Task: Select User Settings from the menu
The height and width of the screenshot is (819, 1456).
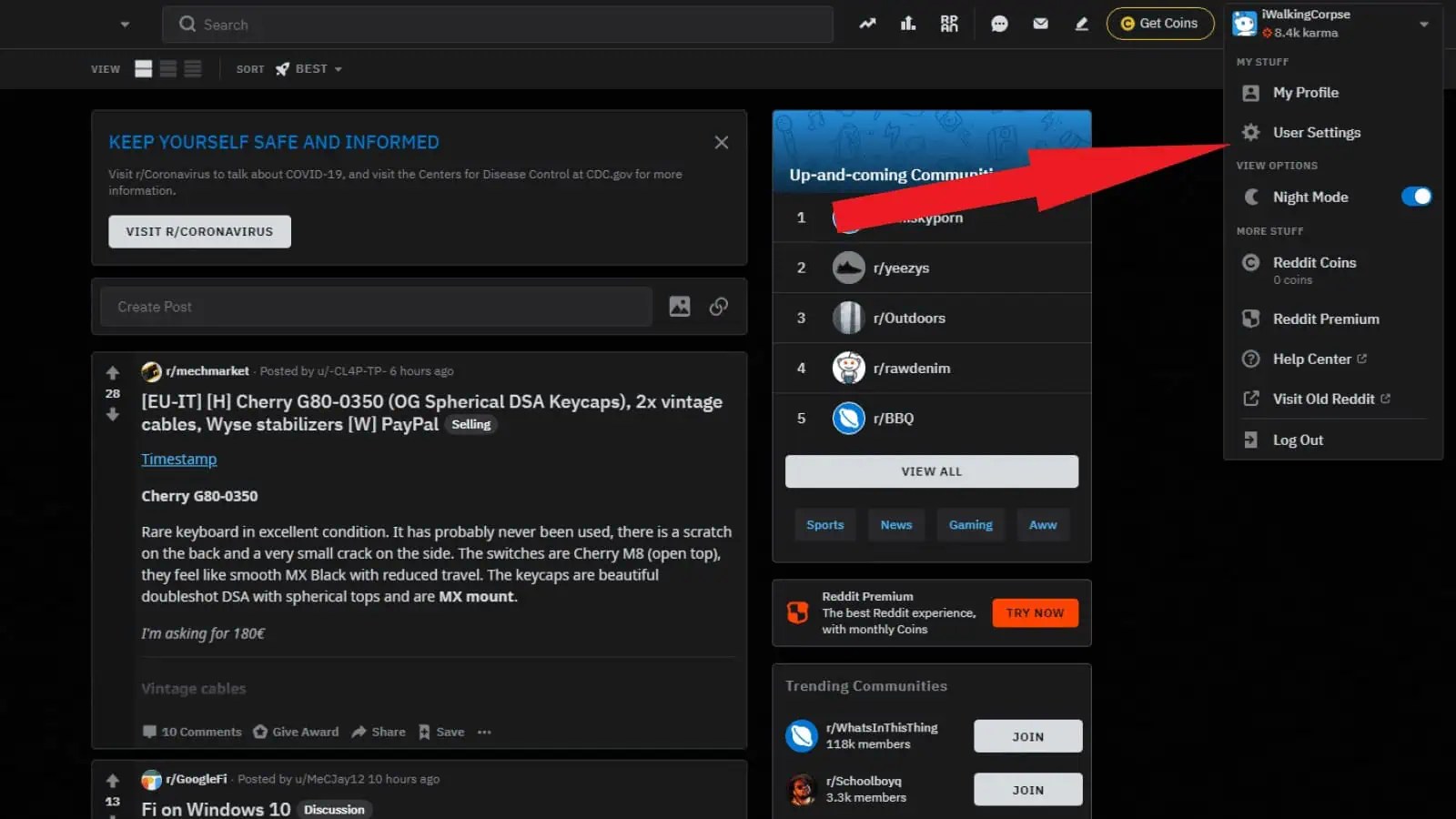Action: (1317, 132)
